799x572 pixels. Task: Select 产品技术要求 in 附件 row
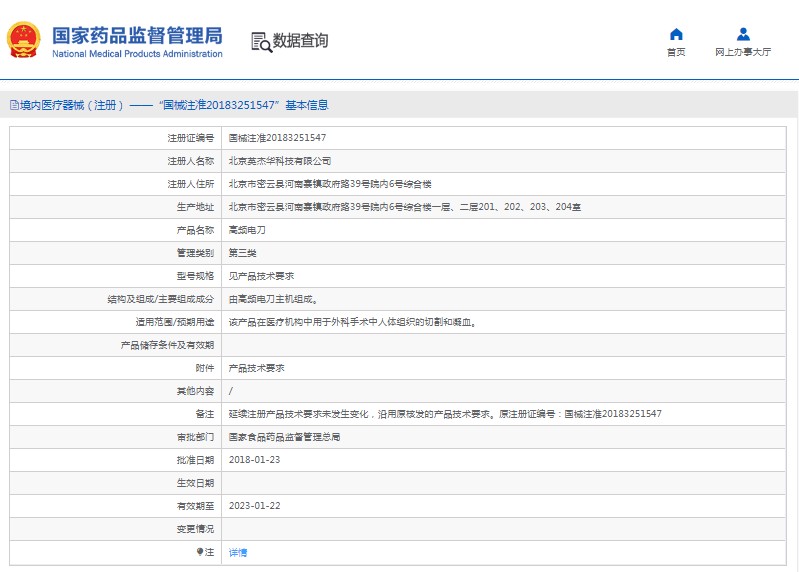pos(256,368)
